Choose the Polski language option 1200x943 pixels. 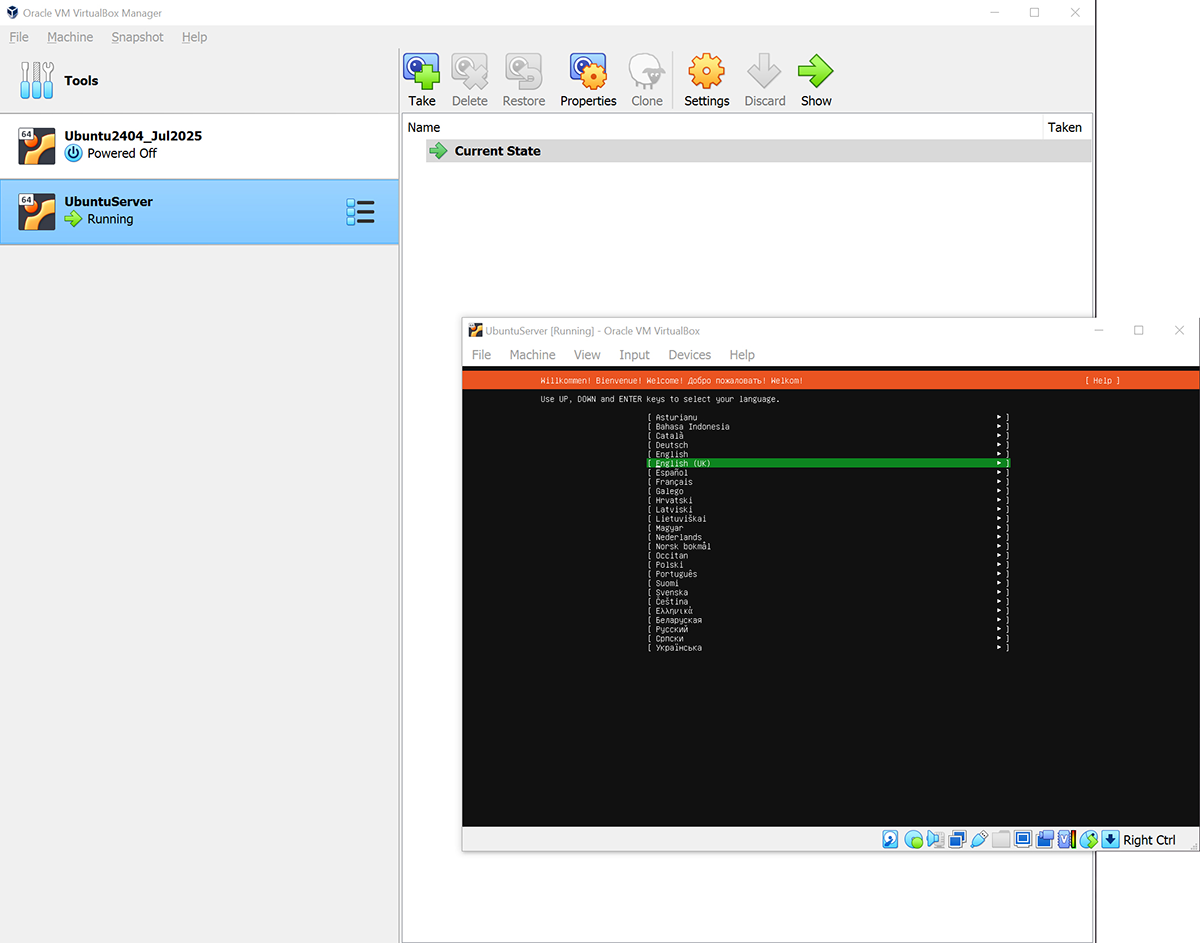828,565
